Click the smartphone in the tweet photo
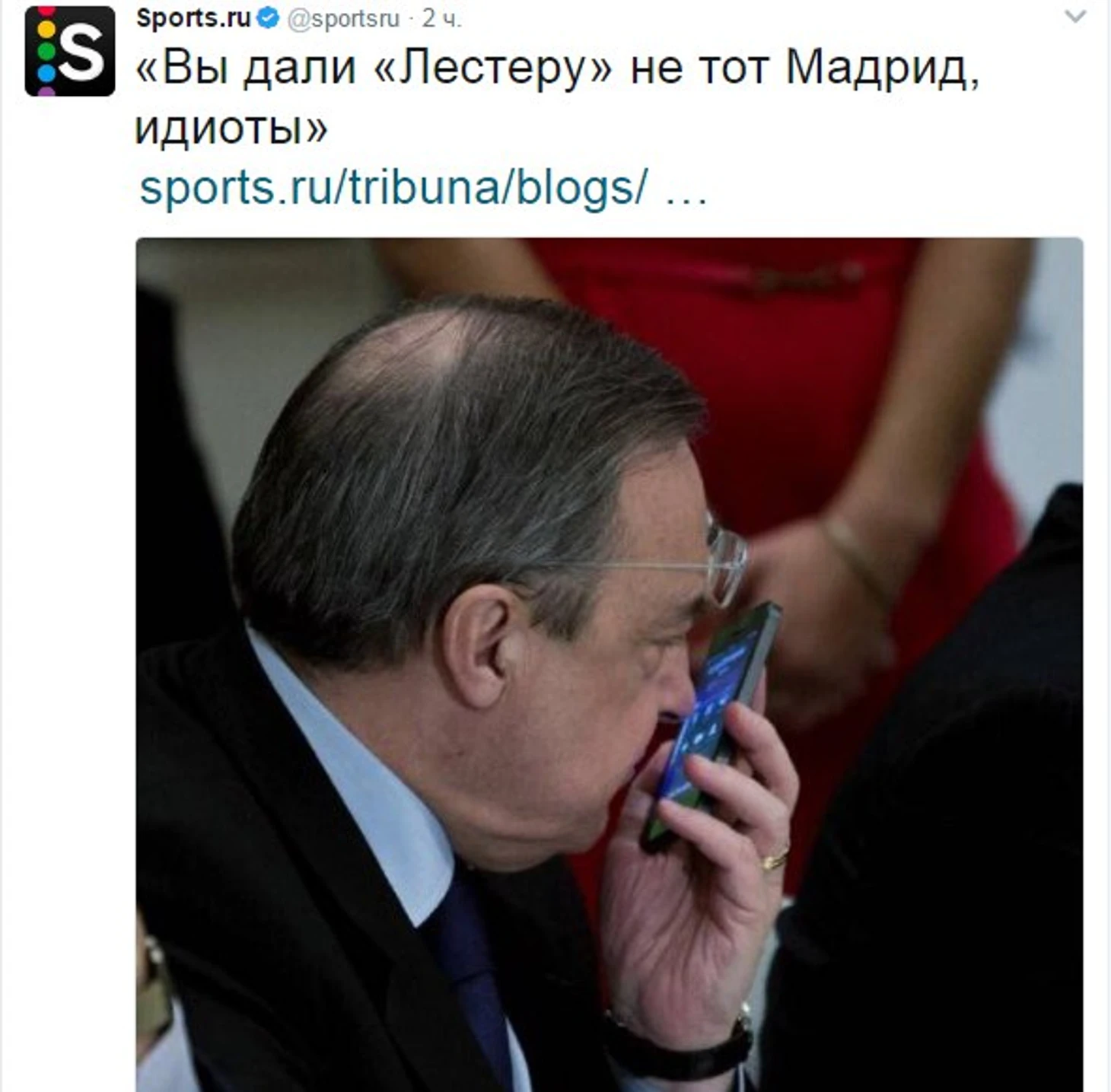1111x1092 pixels. click(711, 723)
